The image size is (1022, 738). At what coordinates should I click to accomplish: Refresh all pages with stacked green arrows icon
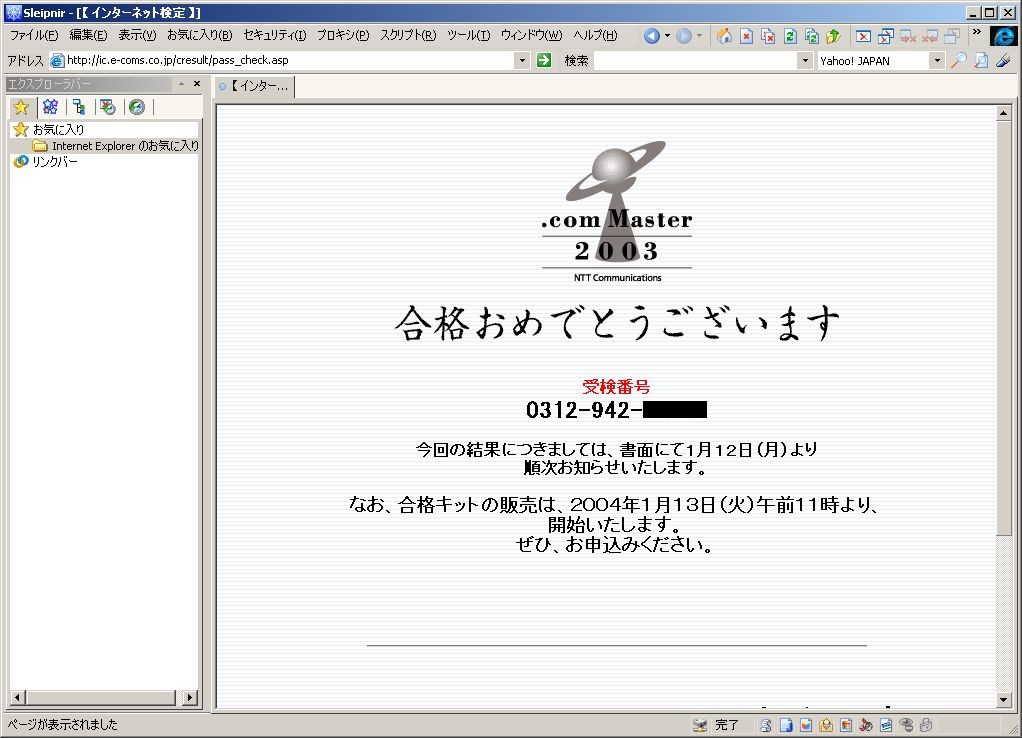pyautogui.click(x=811, y=36)
